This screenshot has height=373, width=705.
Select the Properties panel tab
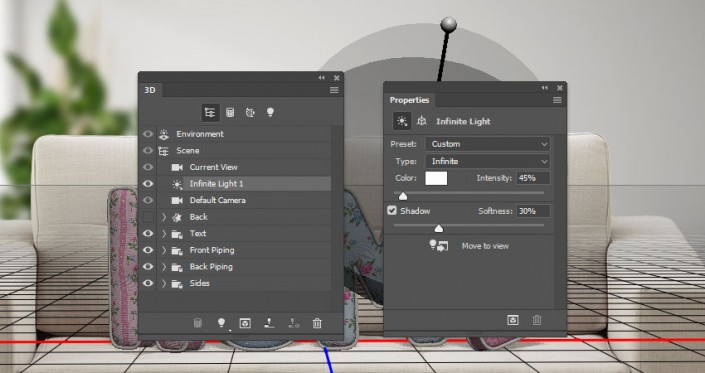click(x=409, y=100)
